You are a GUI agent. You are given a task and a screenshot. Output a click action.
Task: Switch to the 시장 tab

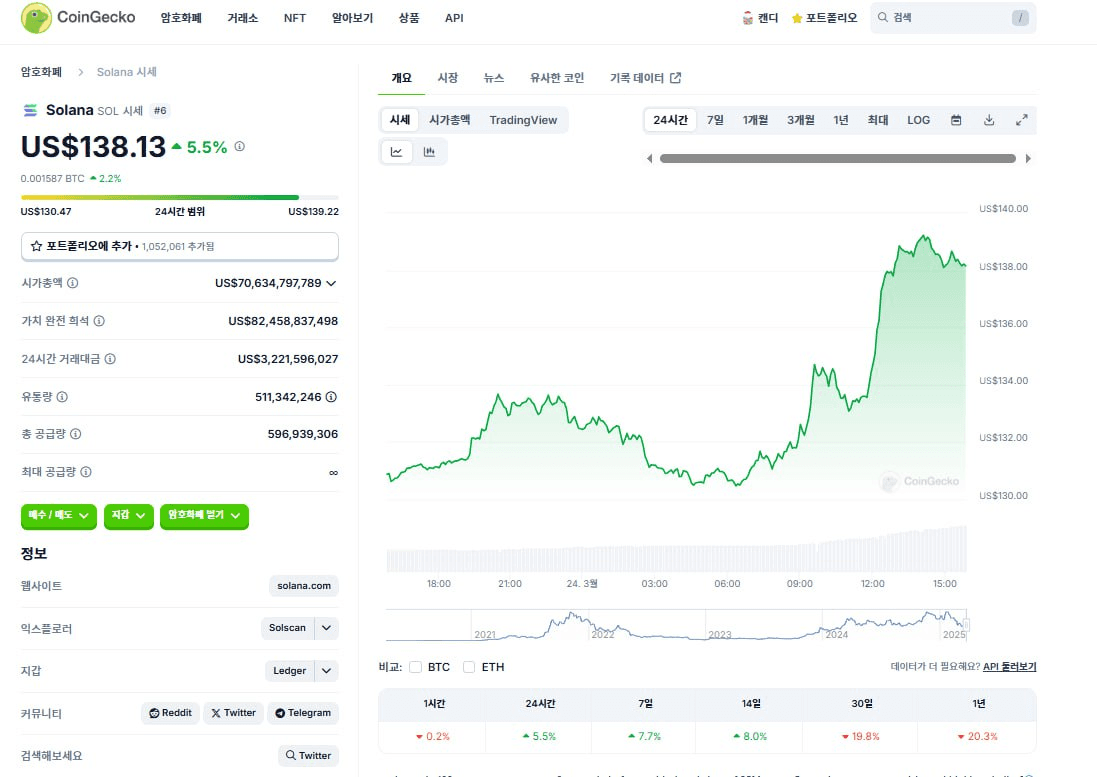tap(447, 78)
